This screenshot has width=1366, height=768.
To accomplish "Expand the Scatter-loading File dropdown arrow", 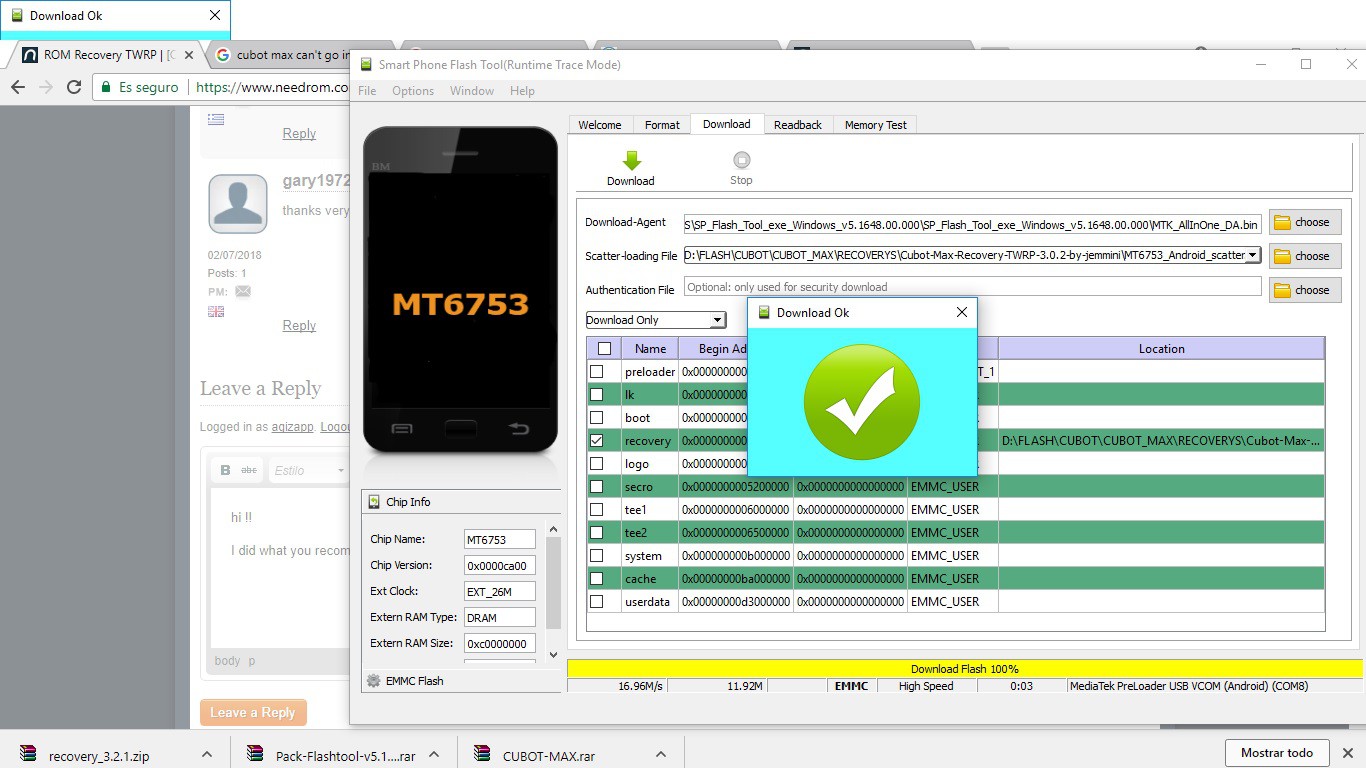I will [1253, 255].
